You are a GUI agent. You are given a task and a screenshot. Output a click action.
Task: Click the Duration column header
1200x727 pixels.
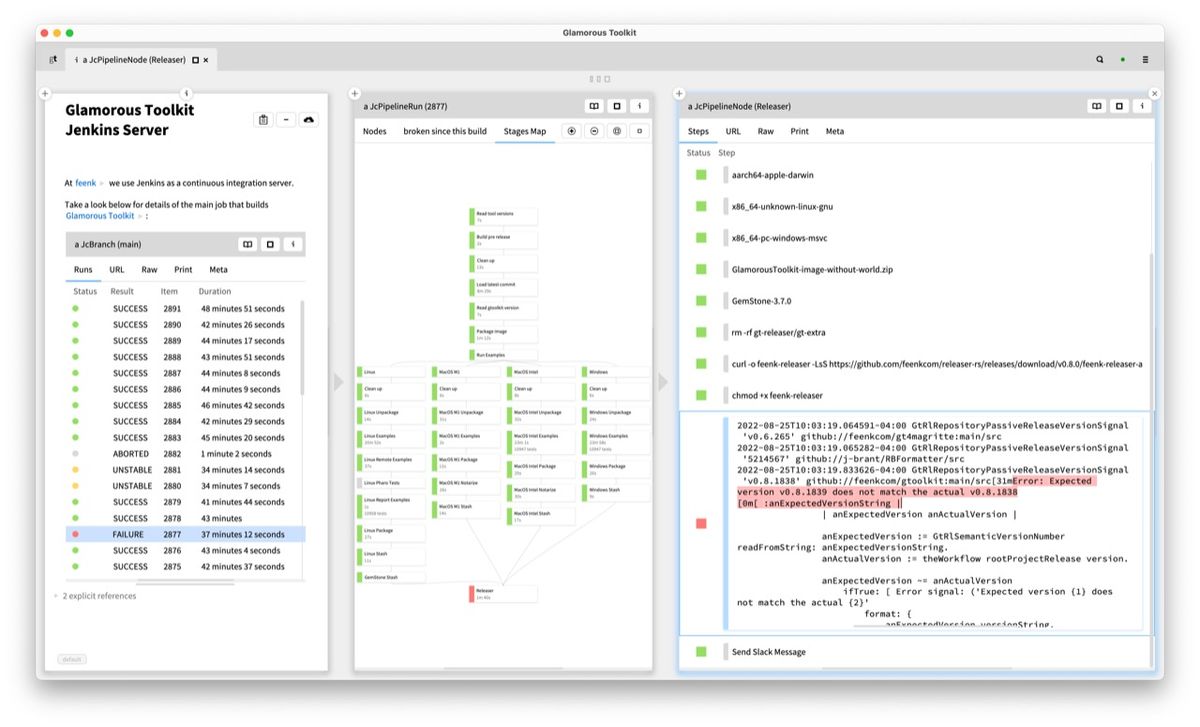coord(215,292)
